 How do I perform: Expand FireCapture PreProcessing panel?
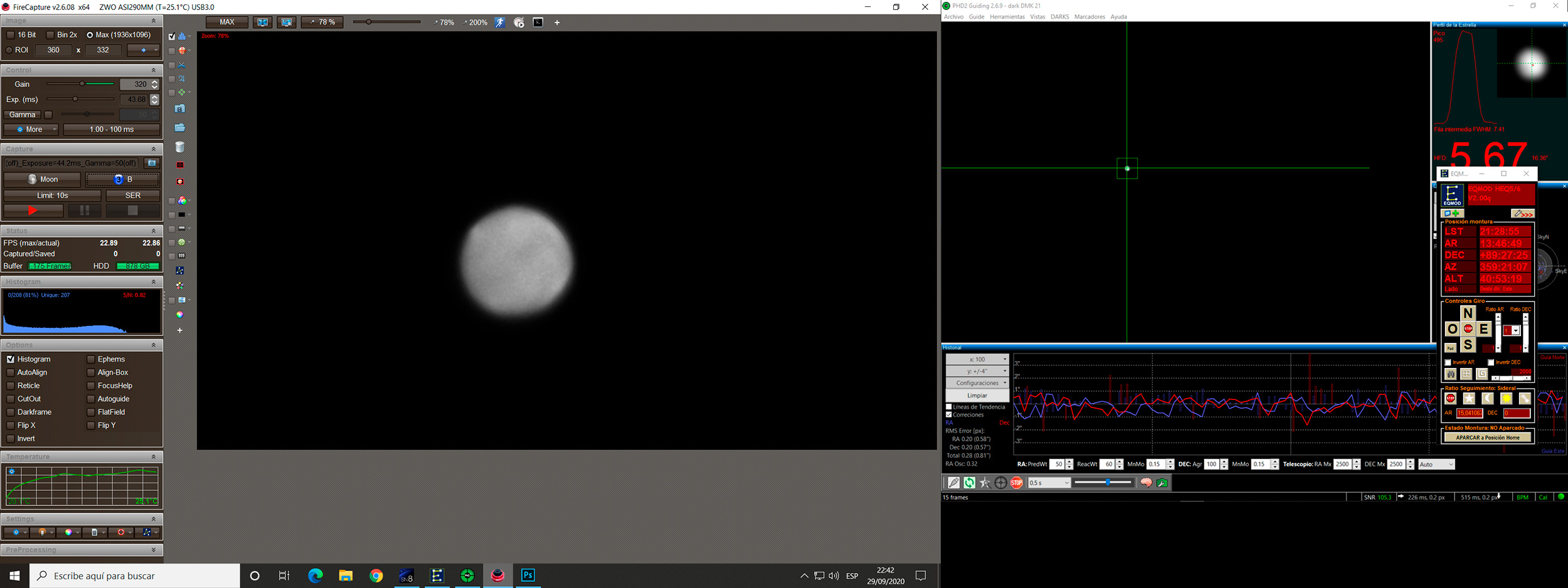154,550
